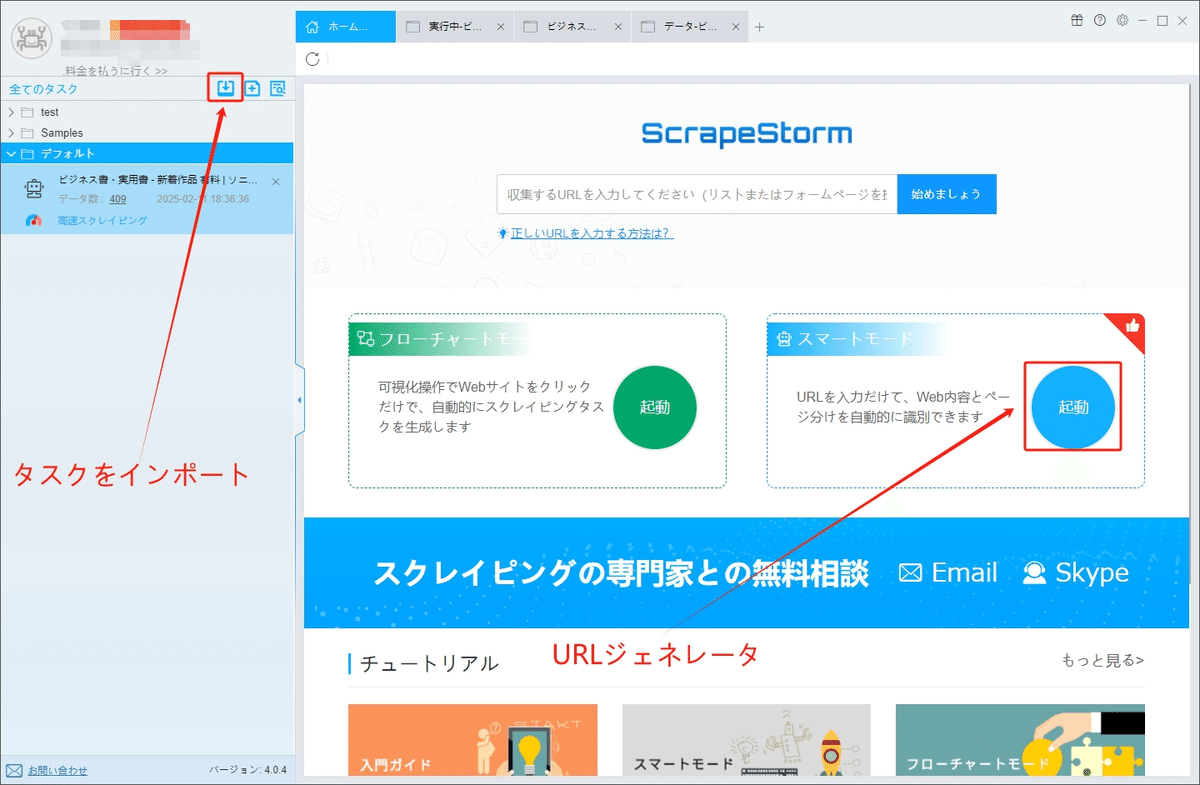
Task: Close the ビジネス... tab
Action: (618, 27)
